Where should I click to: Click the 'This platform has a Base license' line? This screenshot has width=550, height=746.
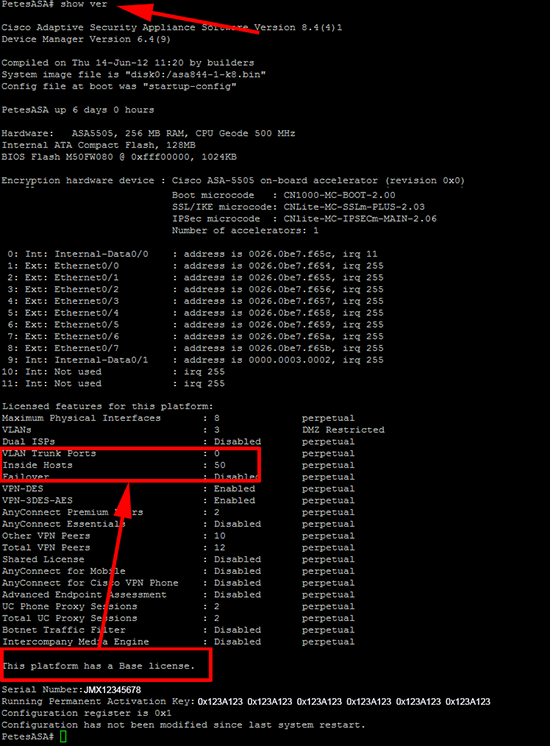click(98, 666)
